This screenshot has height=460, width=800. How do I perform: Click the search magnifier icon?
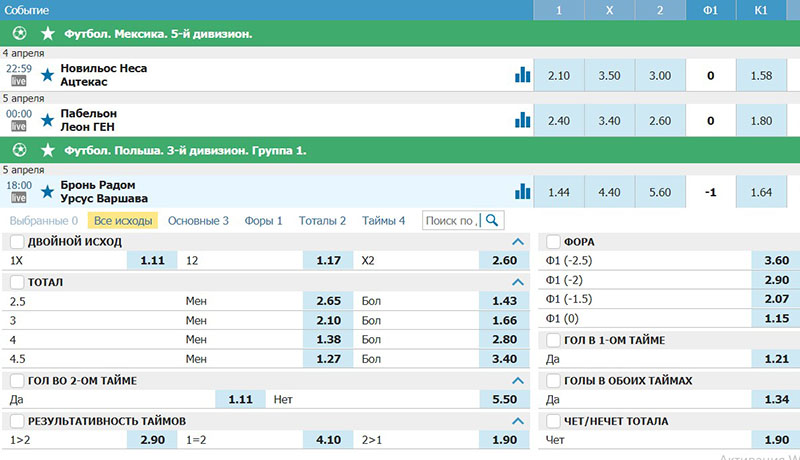492,220
